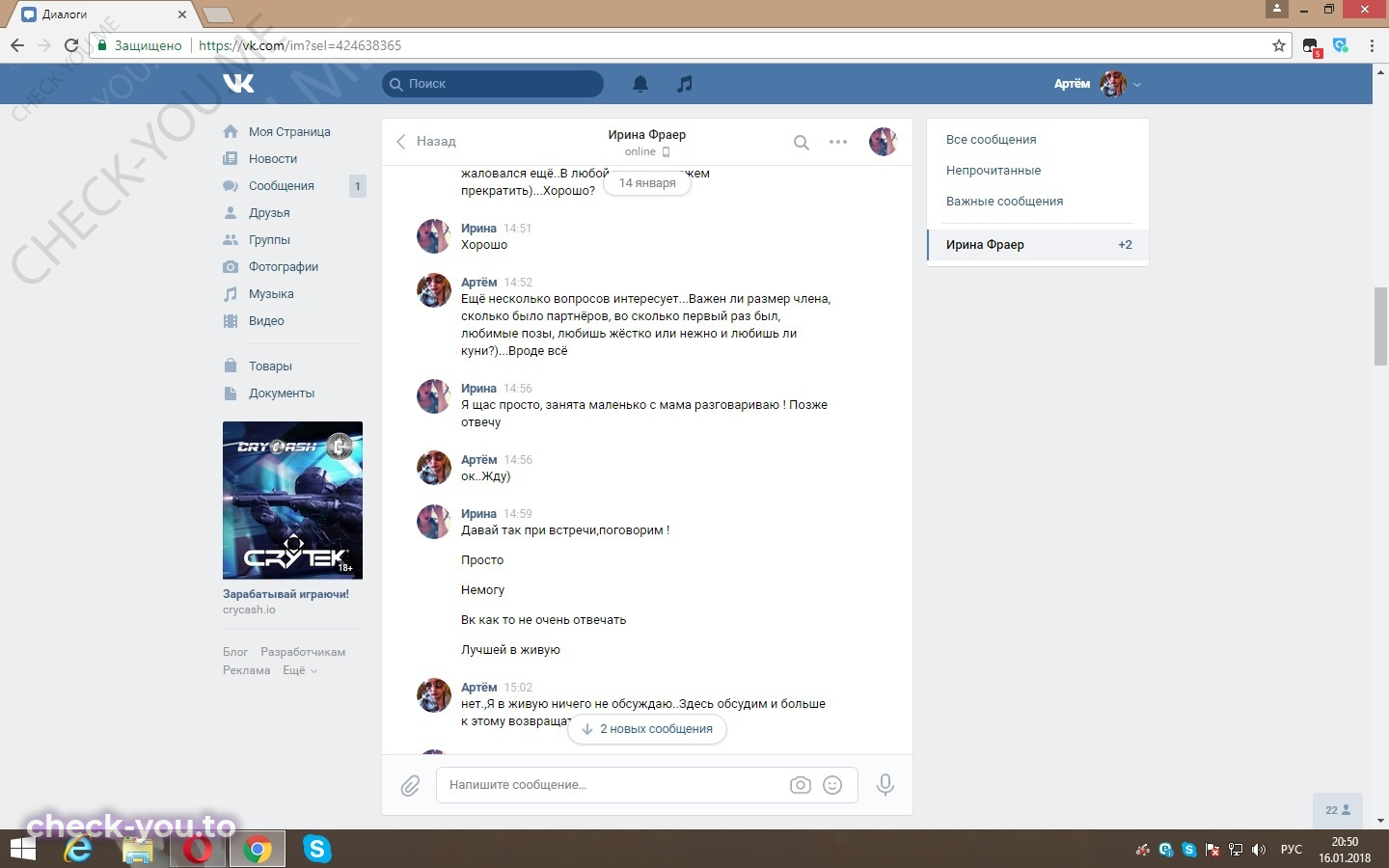Screen dimensions: 1389x868
Task: Open the Блог footer link
Action: 235,652
